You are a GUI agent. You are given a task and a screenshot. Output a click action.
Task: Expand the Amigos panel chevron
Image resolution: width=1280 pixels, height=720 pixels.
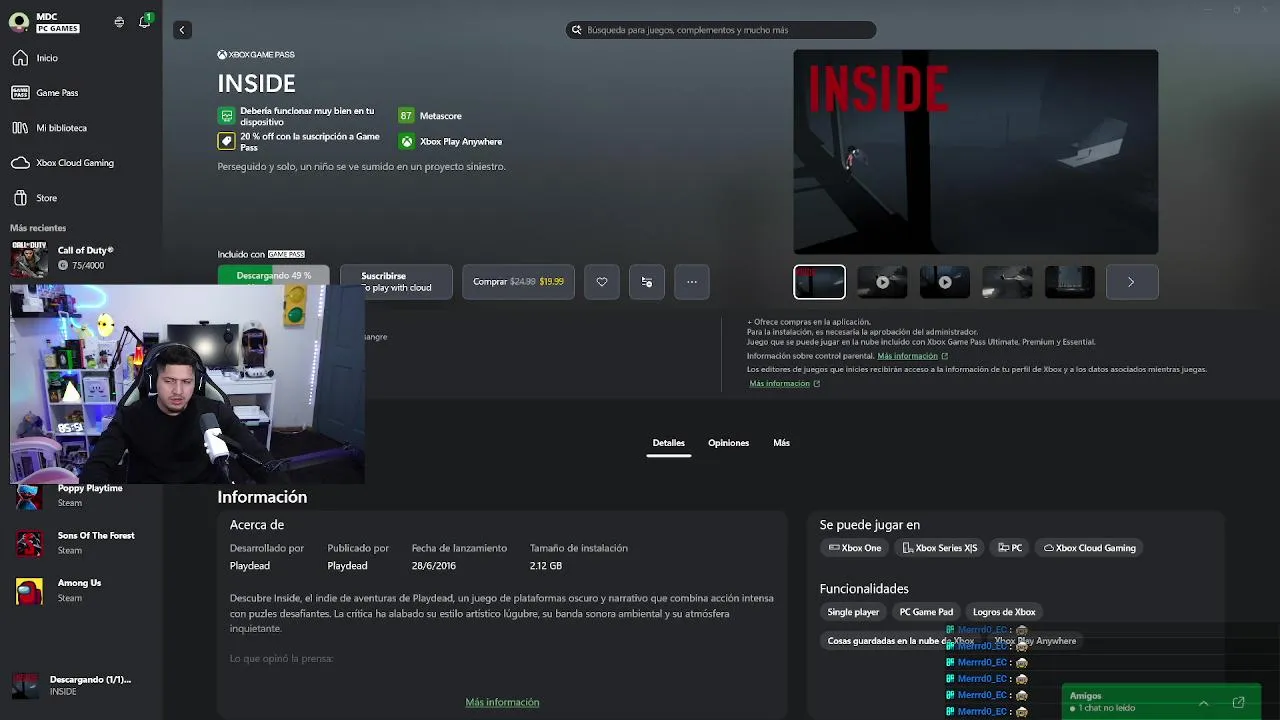[x=1203, y=703]
